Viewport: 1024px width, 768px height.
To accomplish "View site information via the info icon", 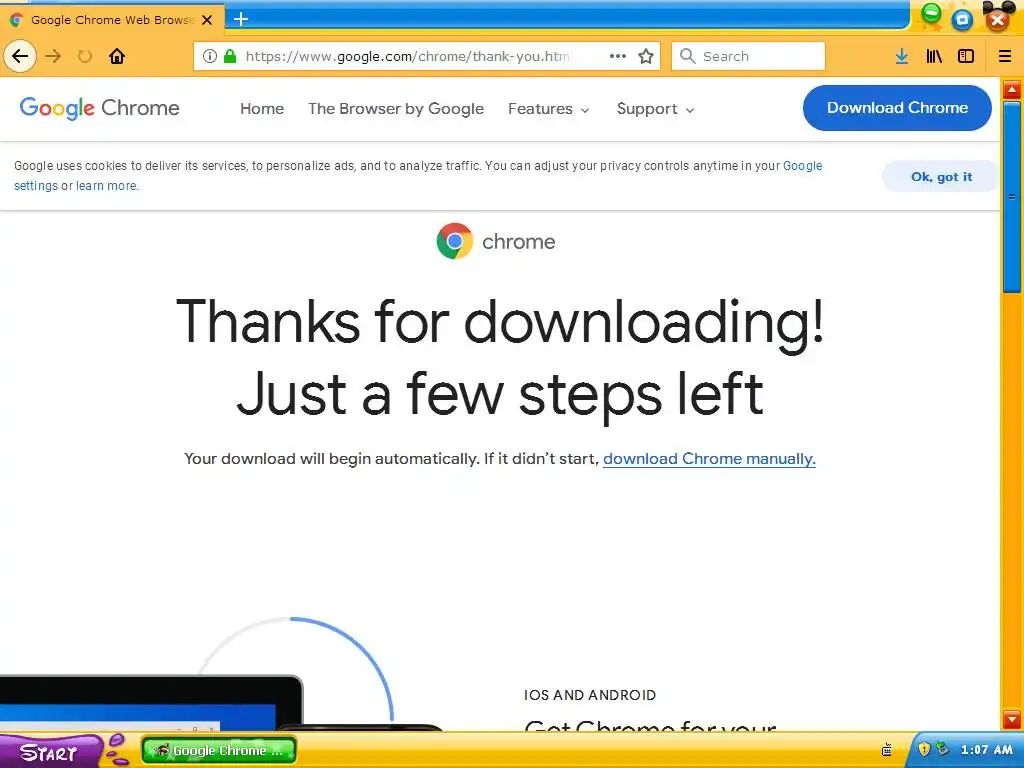I will pyautogui.click(x=210, y=56).
